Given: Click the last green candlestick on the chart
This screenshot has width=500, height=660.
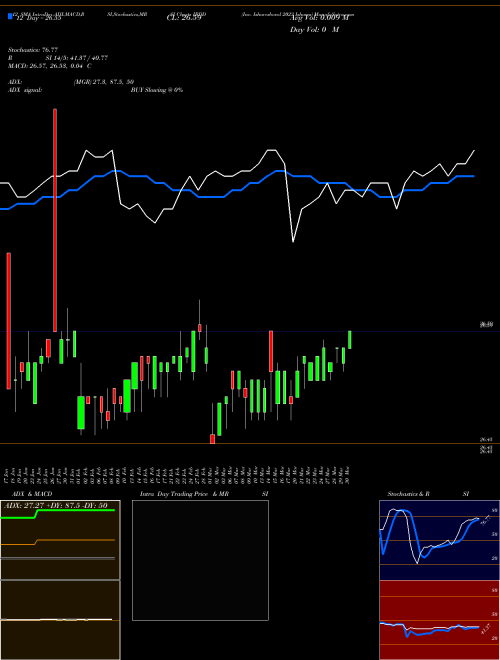Looking at the screenshot, I should [x=349, y=340].
